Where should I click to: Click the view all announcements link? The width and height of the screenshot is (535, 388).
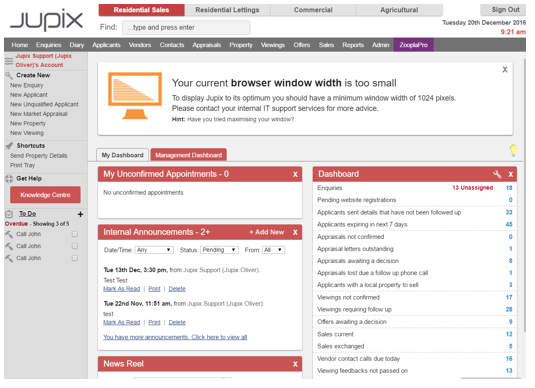coord(175,337)
